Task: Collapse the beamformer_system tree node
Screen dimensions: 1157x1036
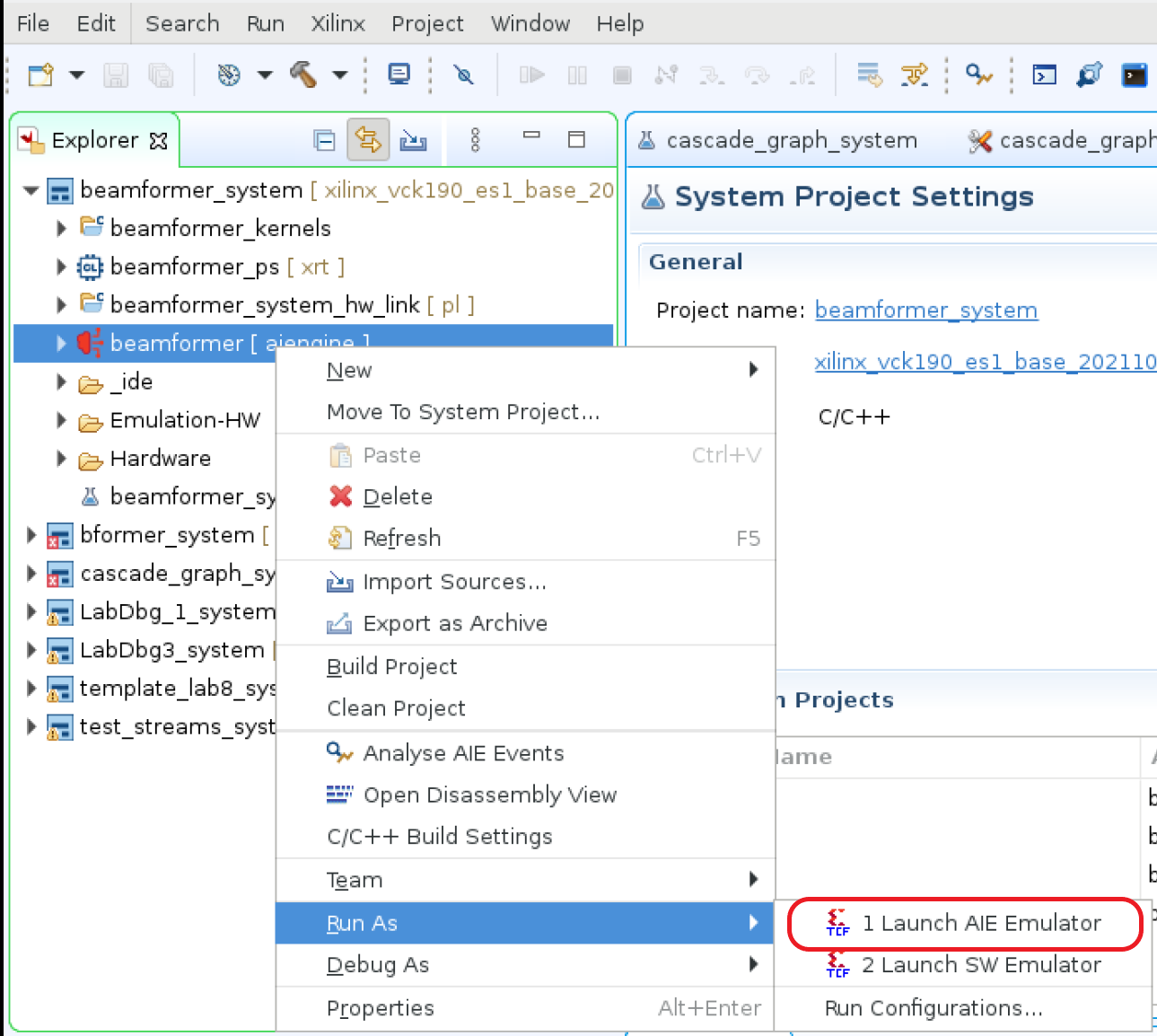Action: [31, 190]
